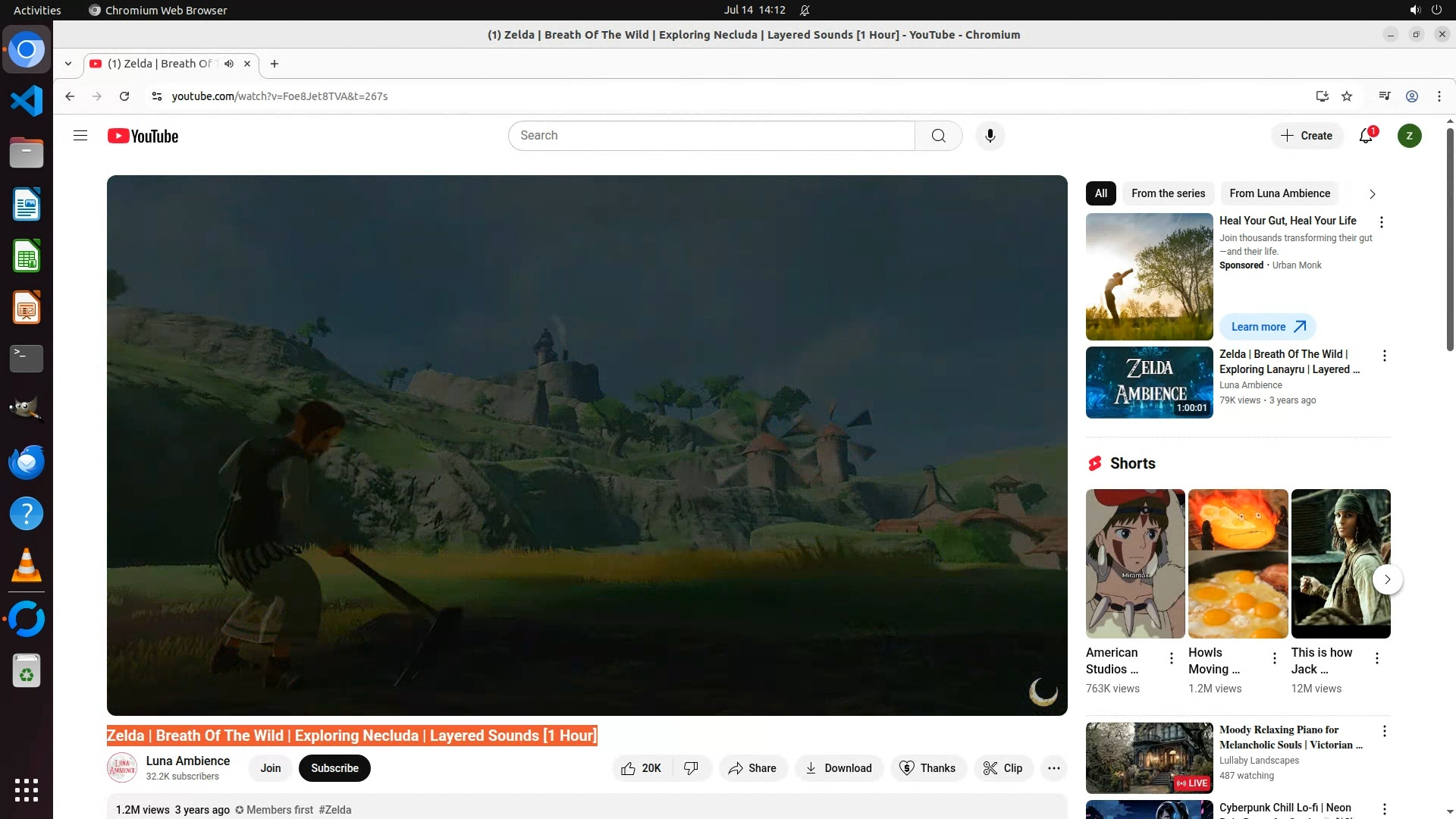Click the voice search microphone icon
The image size is (1456, 819).
(x=990, y=136)
